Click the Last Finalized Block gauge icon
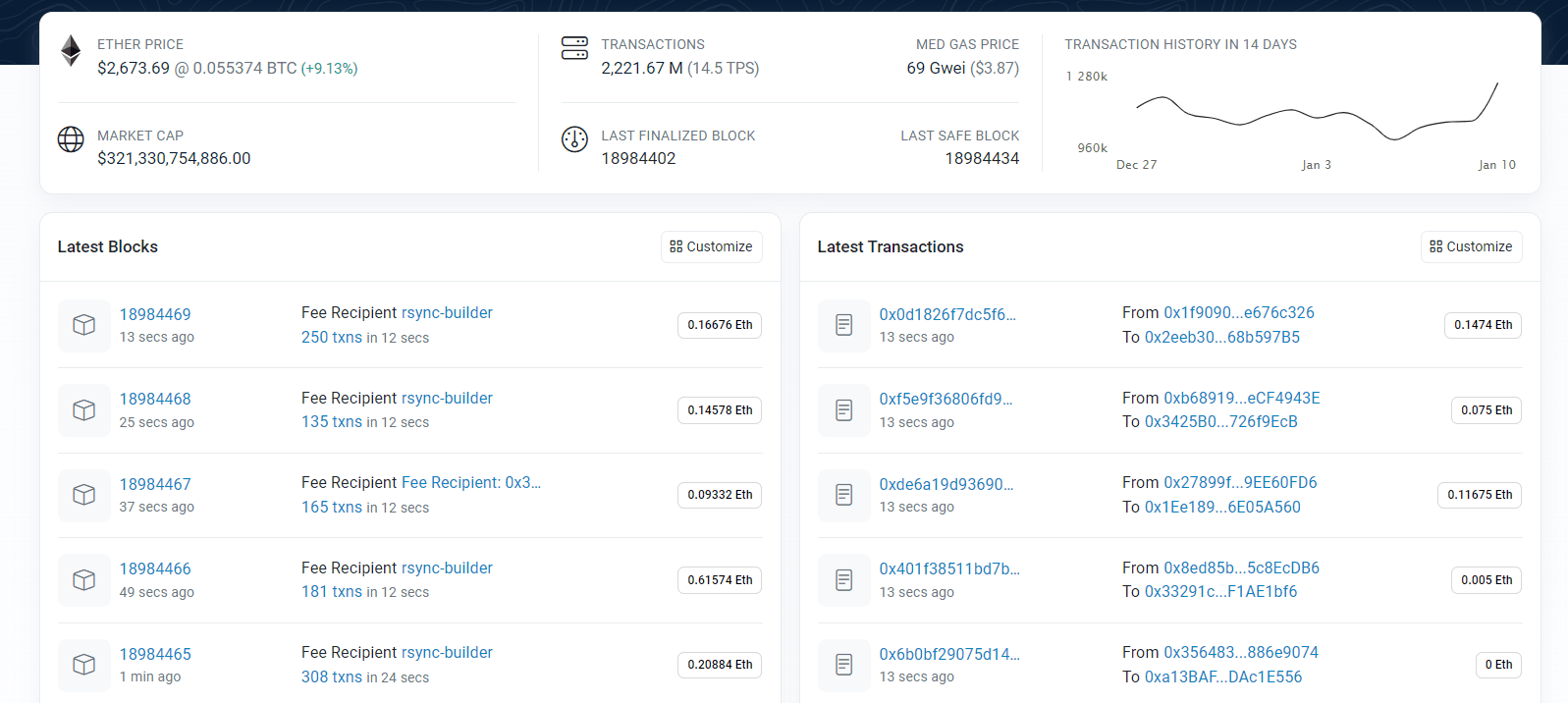The height and width of the screenshot is (703, 1568). 574,139
